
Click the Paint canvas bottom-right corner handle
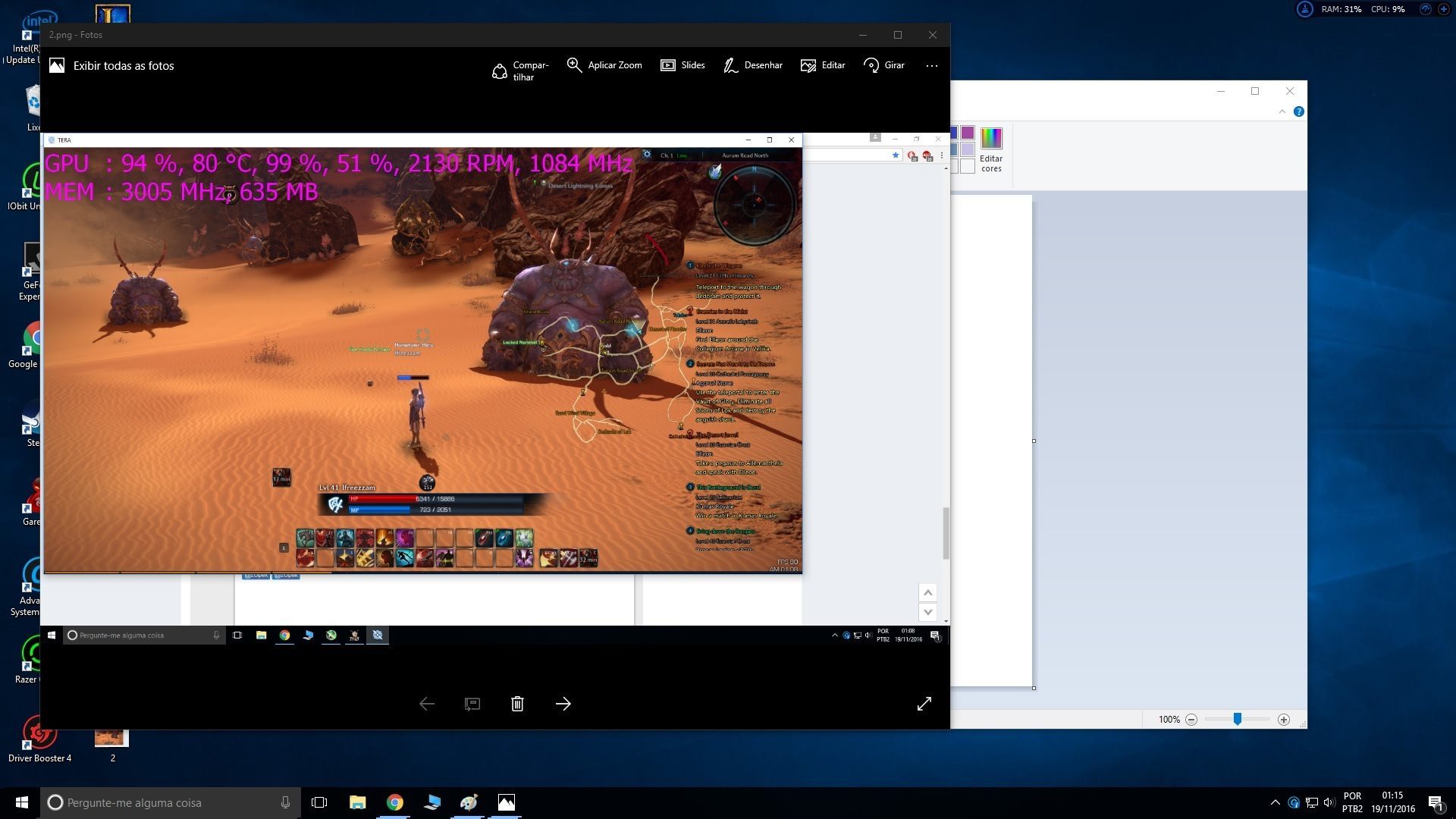[1034, 688]
